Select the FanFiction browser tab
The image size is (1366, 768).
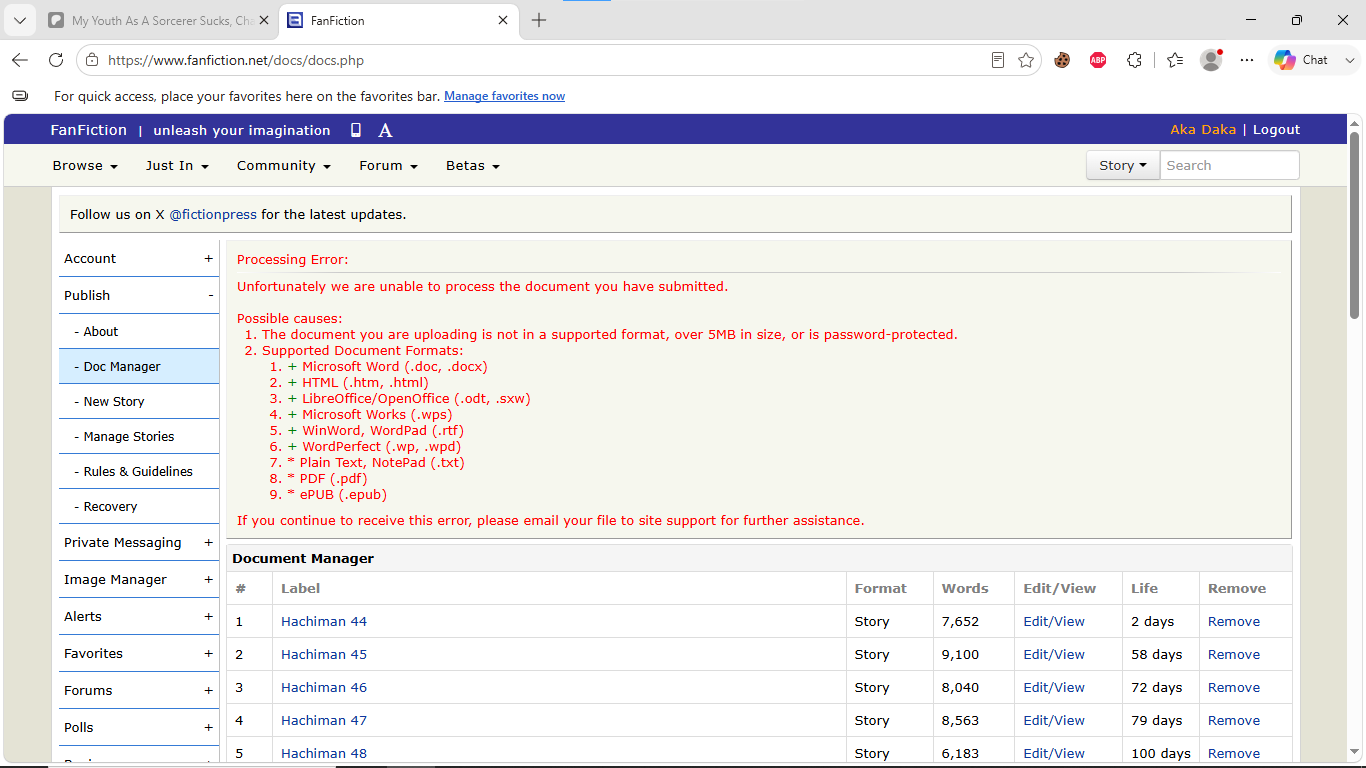[x=400, y=20]
